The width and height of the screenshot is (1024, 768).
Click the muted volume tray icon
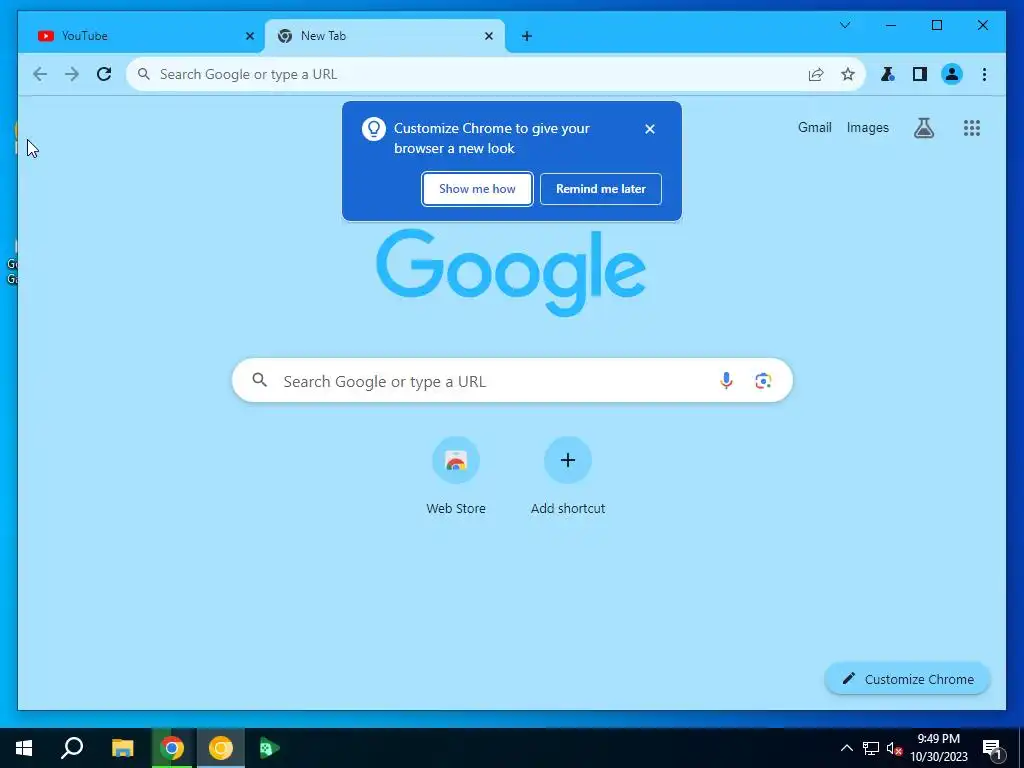pos(893,748)
